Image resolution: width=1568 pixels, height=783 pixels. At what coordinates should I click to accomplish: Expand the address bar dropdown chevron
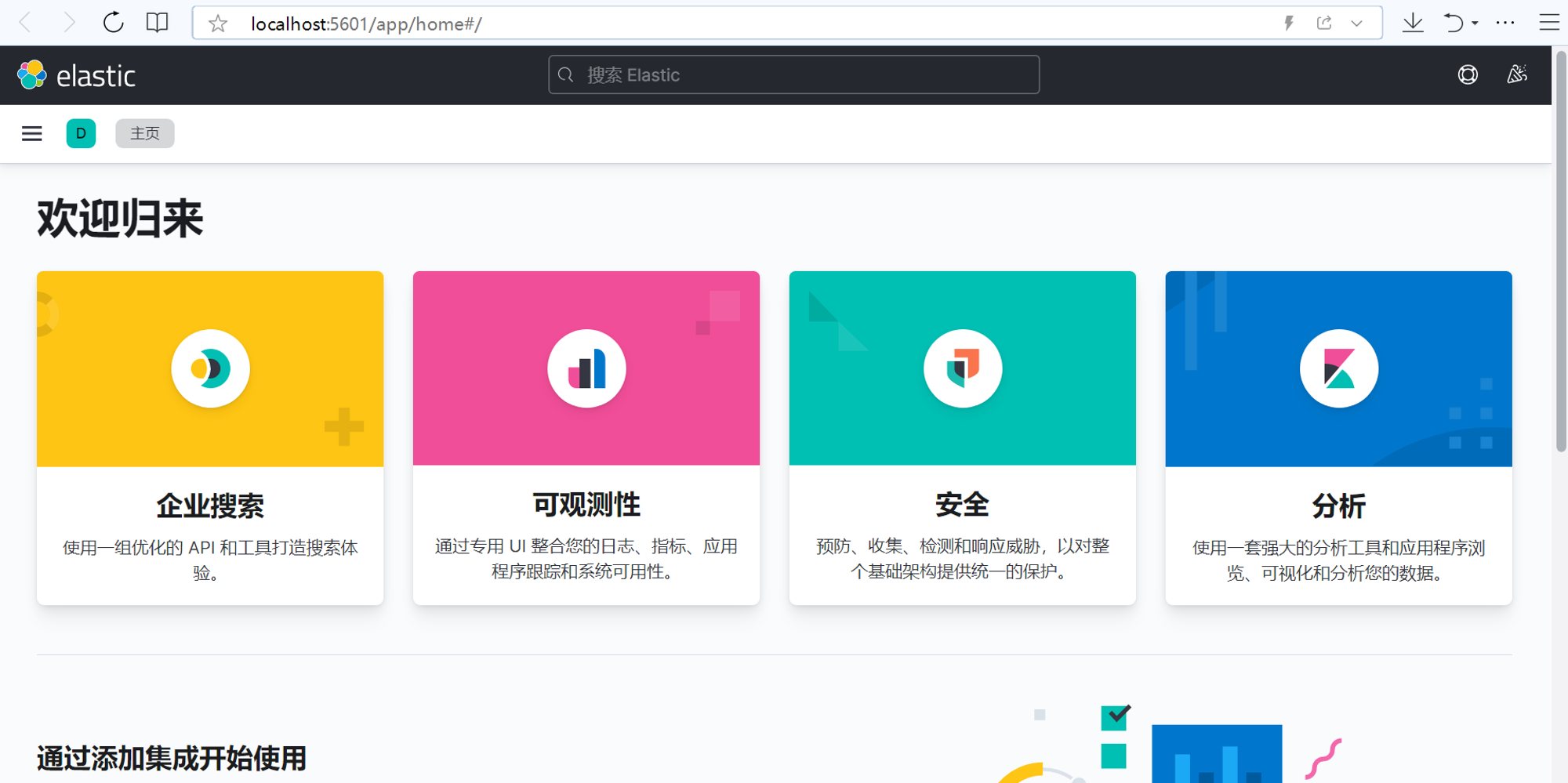[1357, 24]
